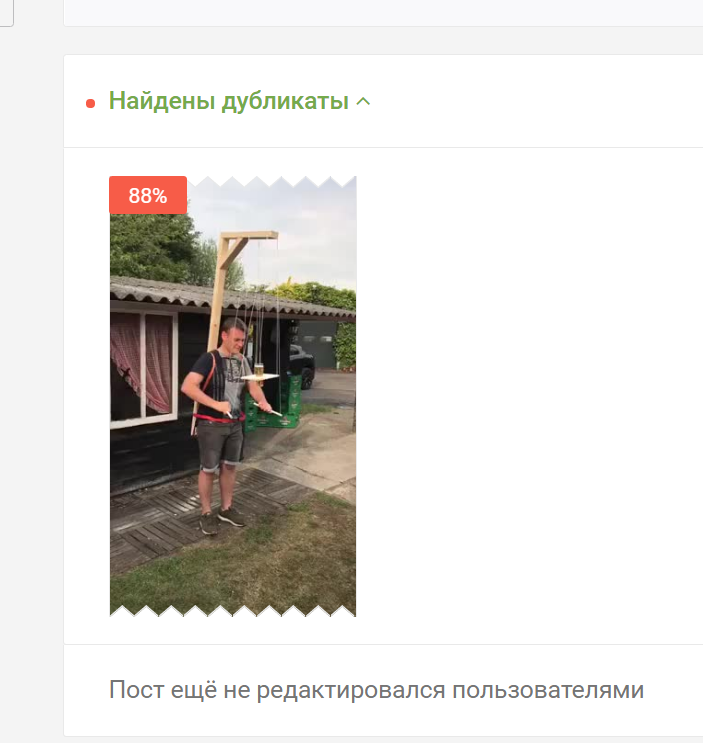Viewport: 703px width, 743px height.
Task: Click the beer glass on the hanging tray
Action: click(259, 369)
